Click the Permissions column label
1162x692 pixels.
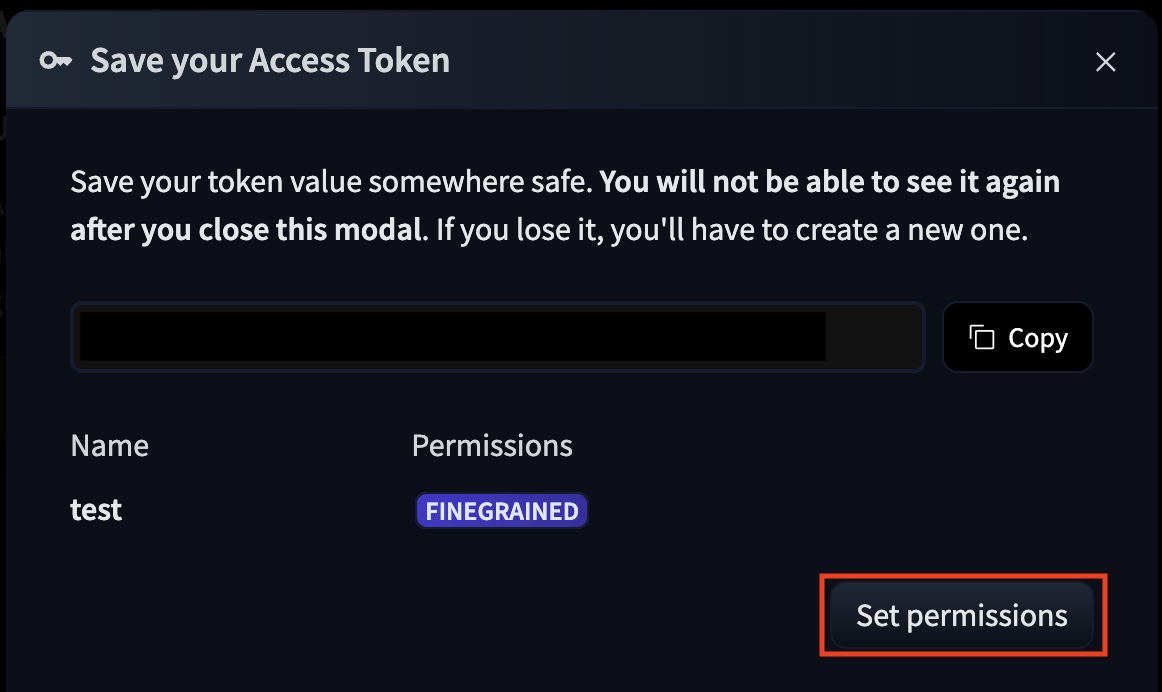[x=492, y=445]
